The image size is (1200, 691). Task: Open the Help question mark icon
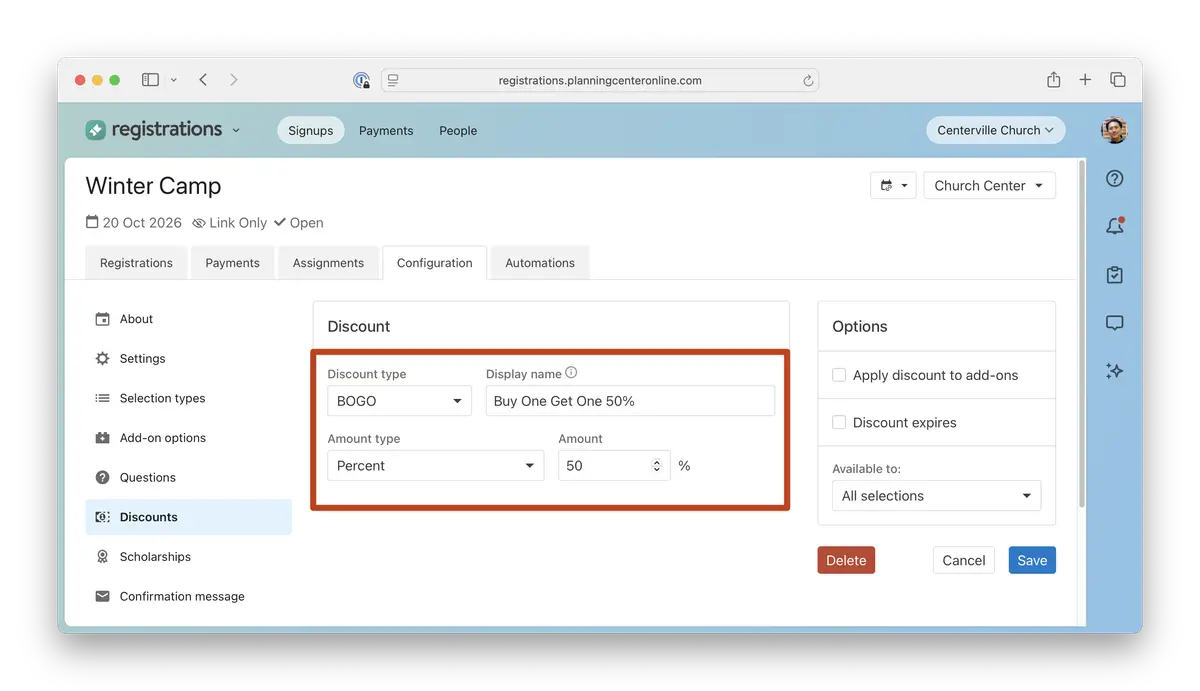1115,179
